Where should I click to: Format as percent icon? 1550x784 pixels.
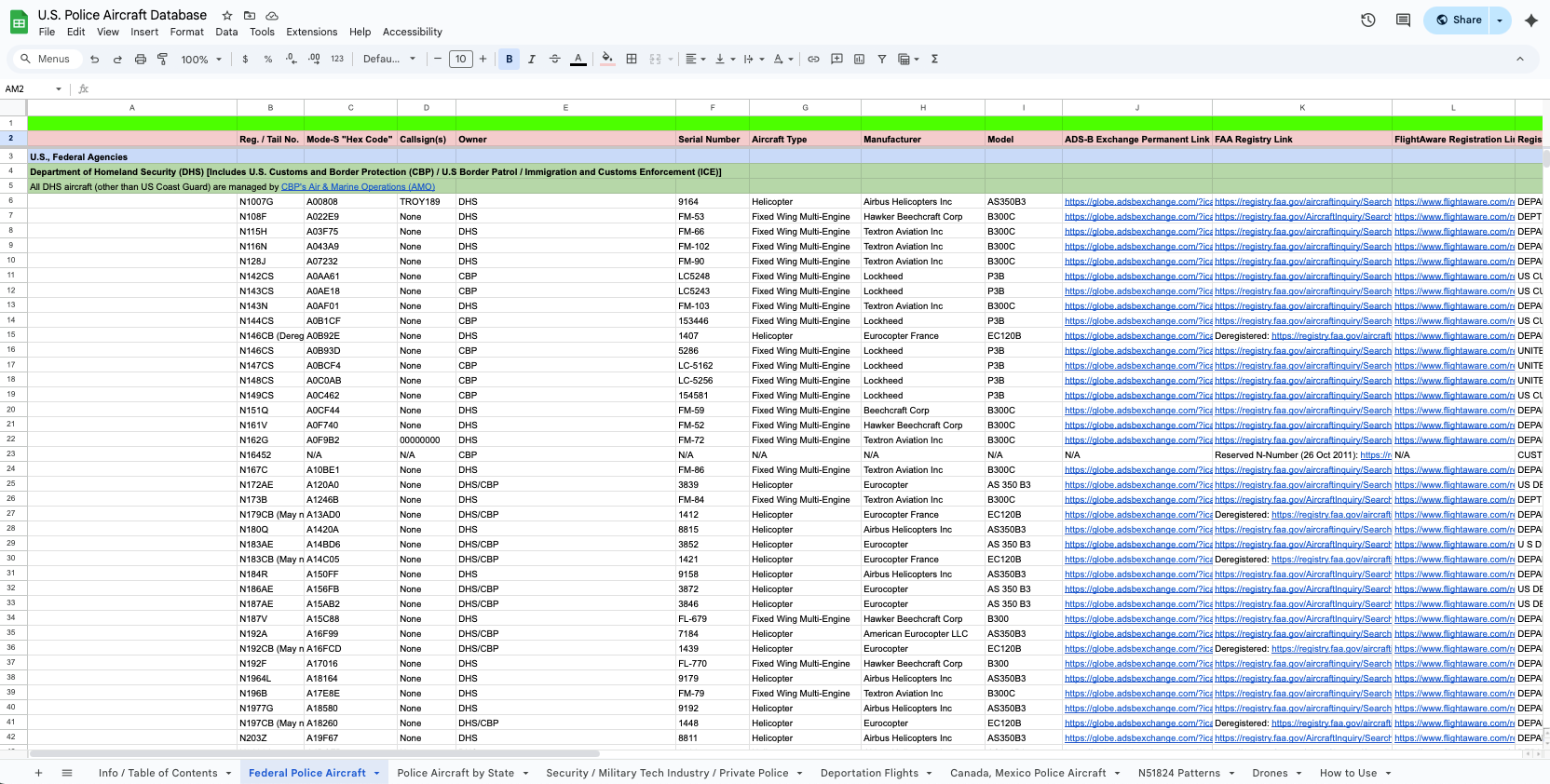click(268, 59)
